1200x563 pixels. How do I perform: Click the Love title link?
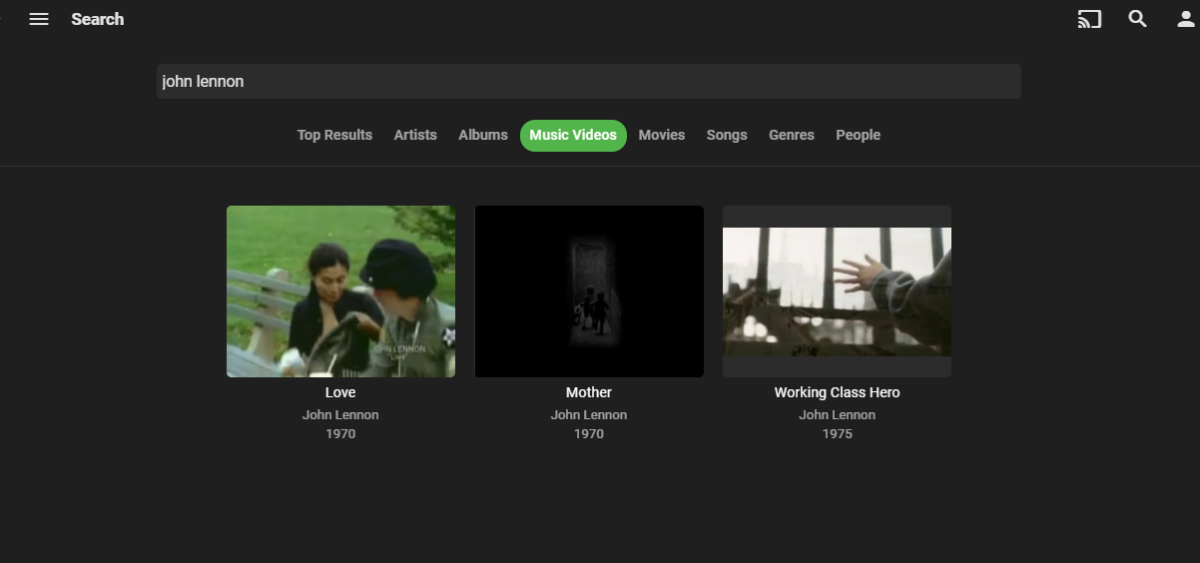pos(341,393)
